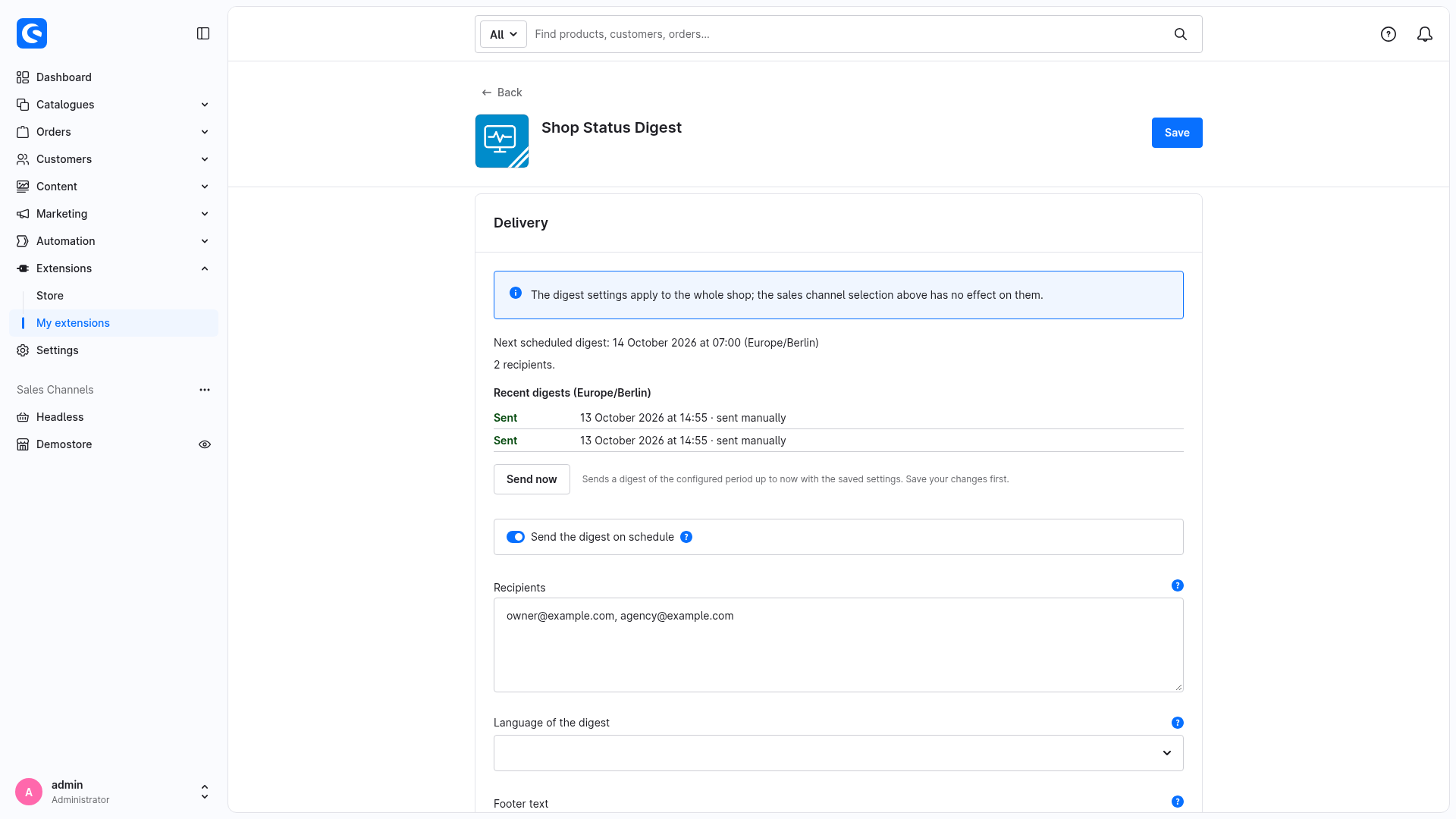Click the Send now button

pos(532,479)
